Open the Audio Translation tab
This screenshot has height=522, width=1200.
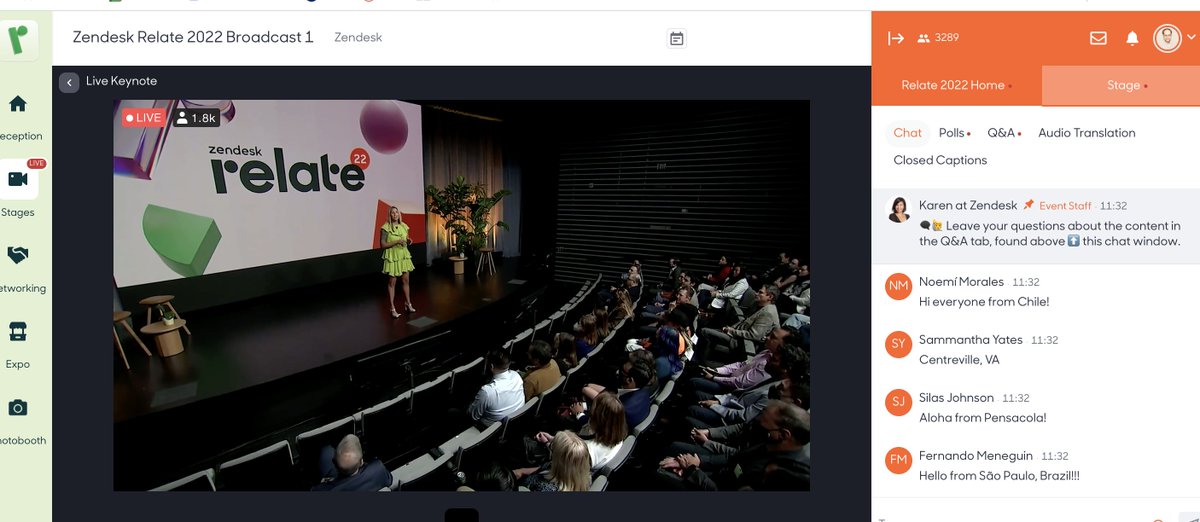tap(1087, 132)
